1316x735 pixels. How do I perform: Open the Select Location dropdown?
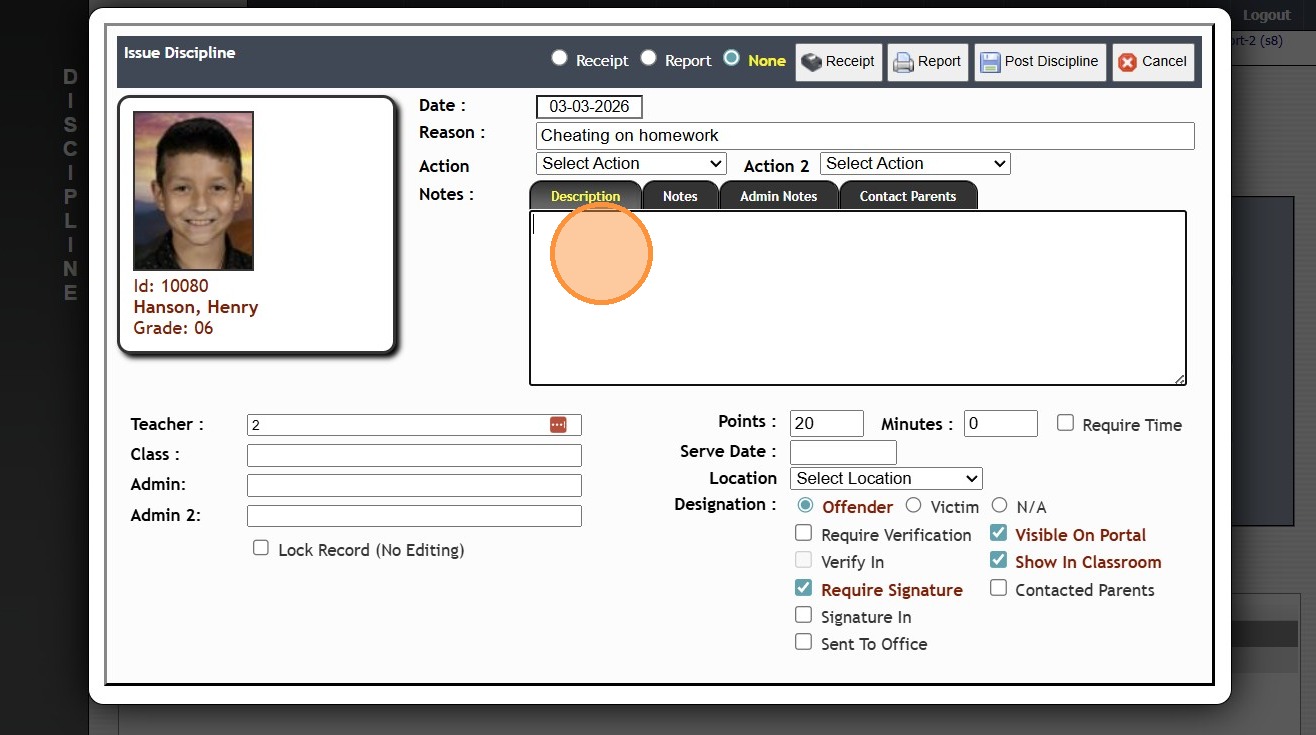[x=885, y=479]
